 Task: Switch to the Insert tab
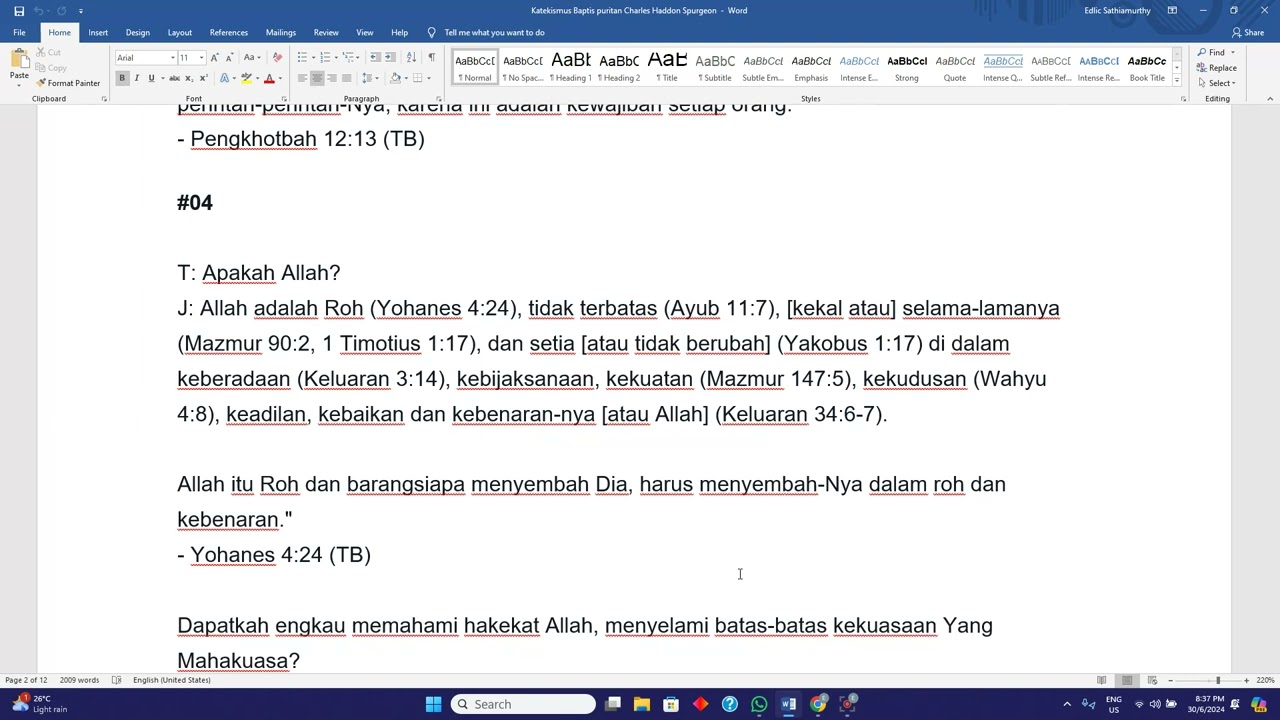[x=98, y=32]
